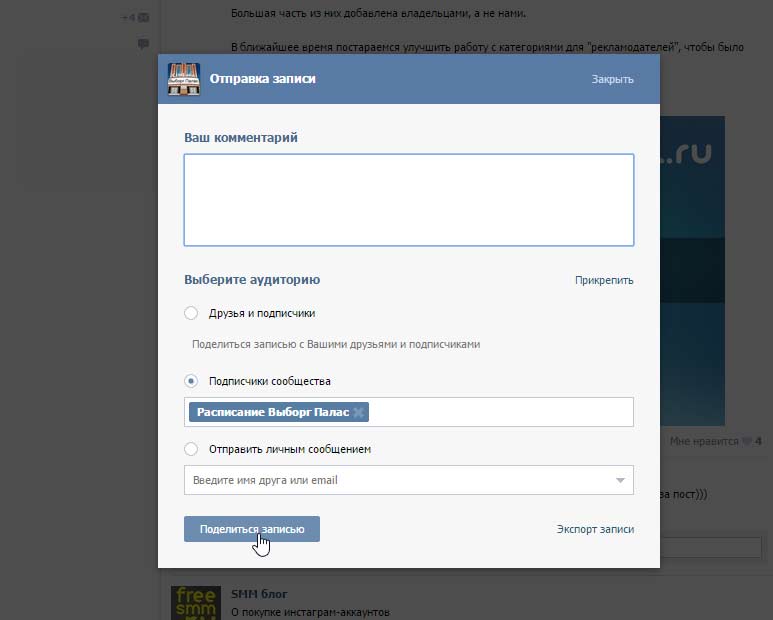Open the Экспорт записи link
The width and height of the screenshot is (773, 620).
[595, 529]
